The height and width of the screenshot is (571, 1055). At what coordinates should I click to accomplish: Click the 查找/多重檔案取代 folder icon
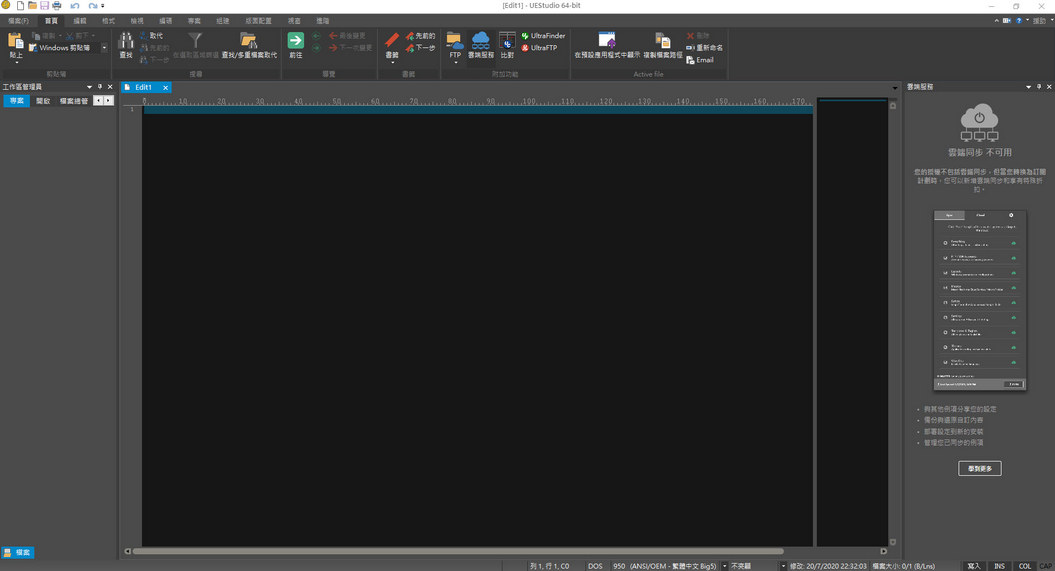pos(248,44)
